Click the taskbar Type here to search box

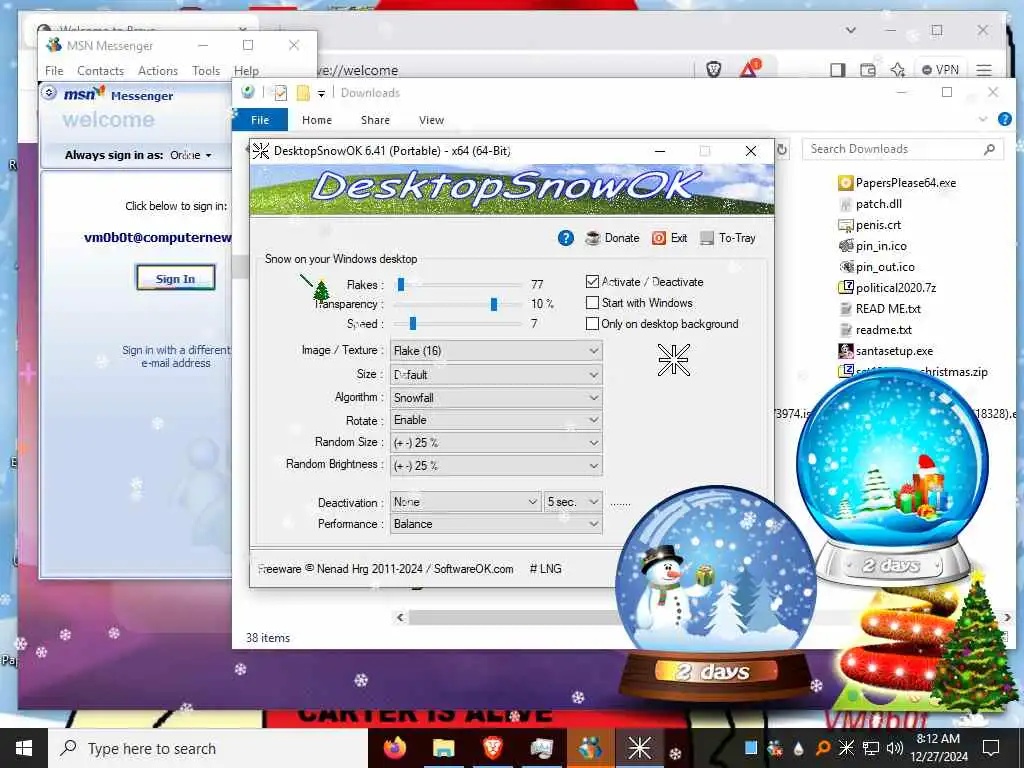(x=208, y=748)
